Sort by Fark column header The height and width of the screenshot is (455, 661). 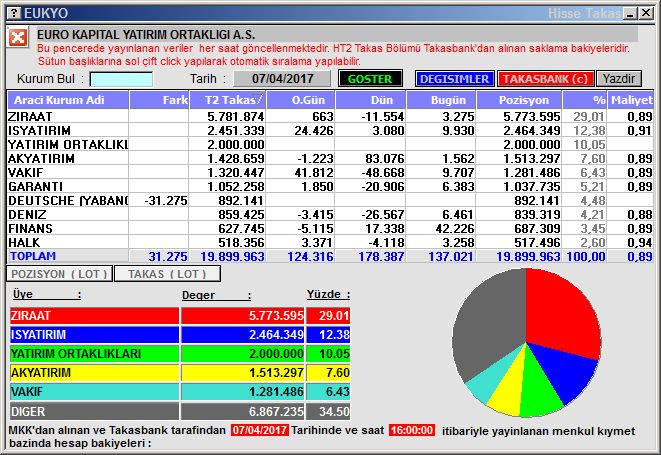[159, 100]
